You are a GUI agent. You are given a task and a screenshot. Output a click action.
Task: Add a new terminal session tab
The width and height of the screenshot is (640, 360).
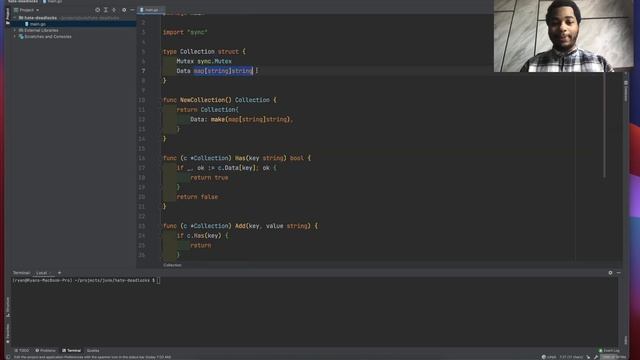click(59, 273)
